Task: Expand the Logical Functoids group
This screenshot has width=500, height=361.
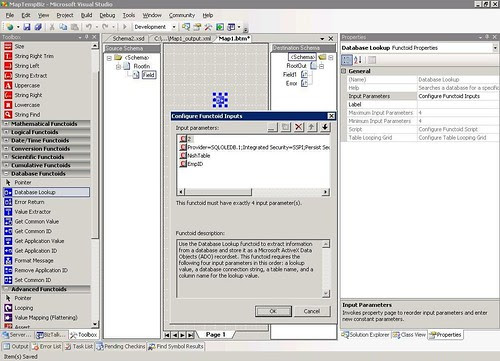Action: pyautogui.click(x=6, y=132)
